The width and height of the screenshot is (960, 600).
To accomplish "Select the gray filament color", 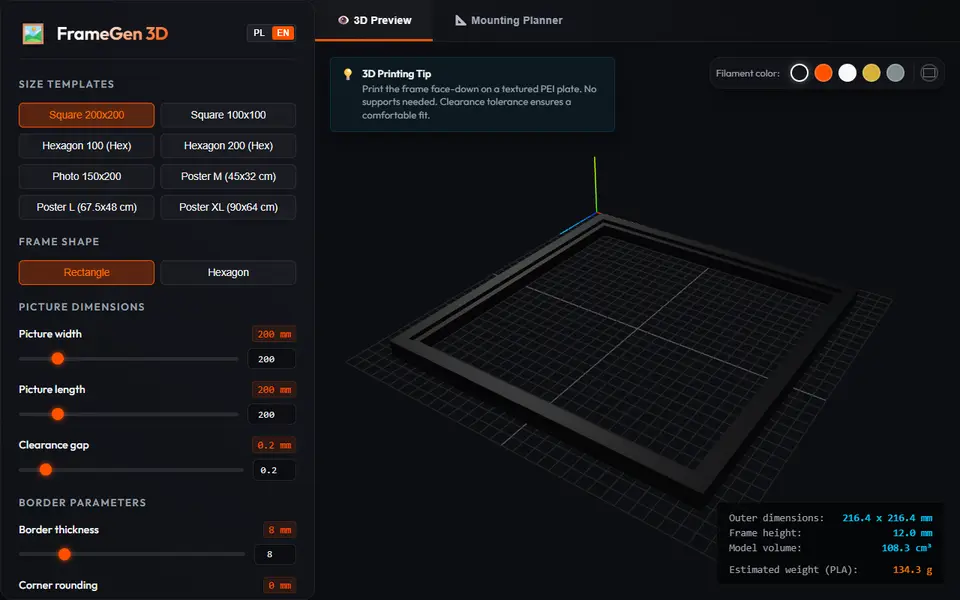I will click(x=895, y=73).
